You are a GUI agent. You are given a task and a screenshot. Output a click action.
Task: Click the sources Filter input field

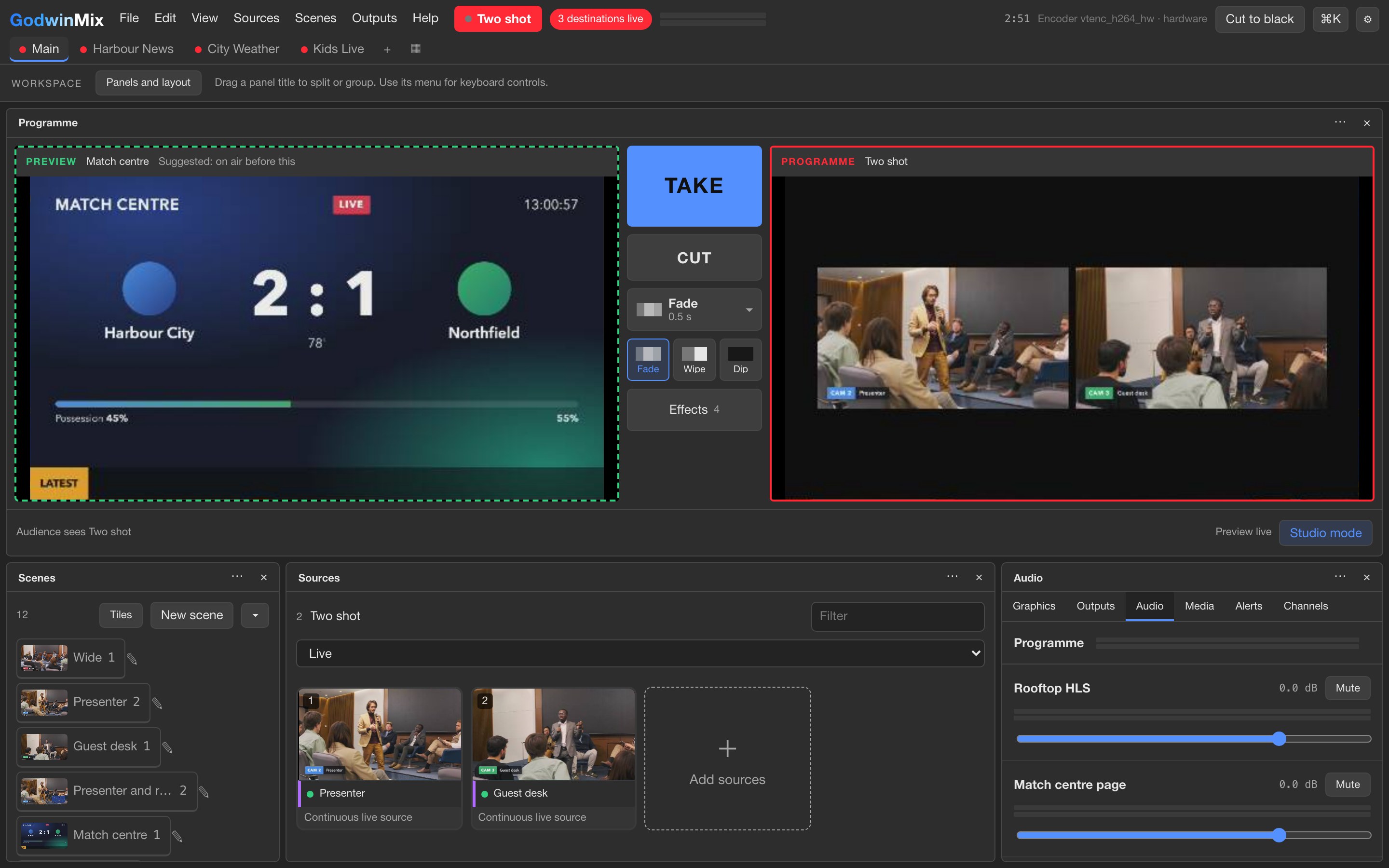click(x=897, y=616)
